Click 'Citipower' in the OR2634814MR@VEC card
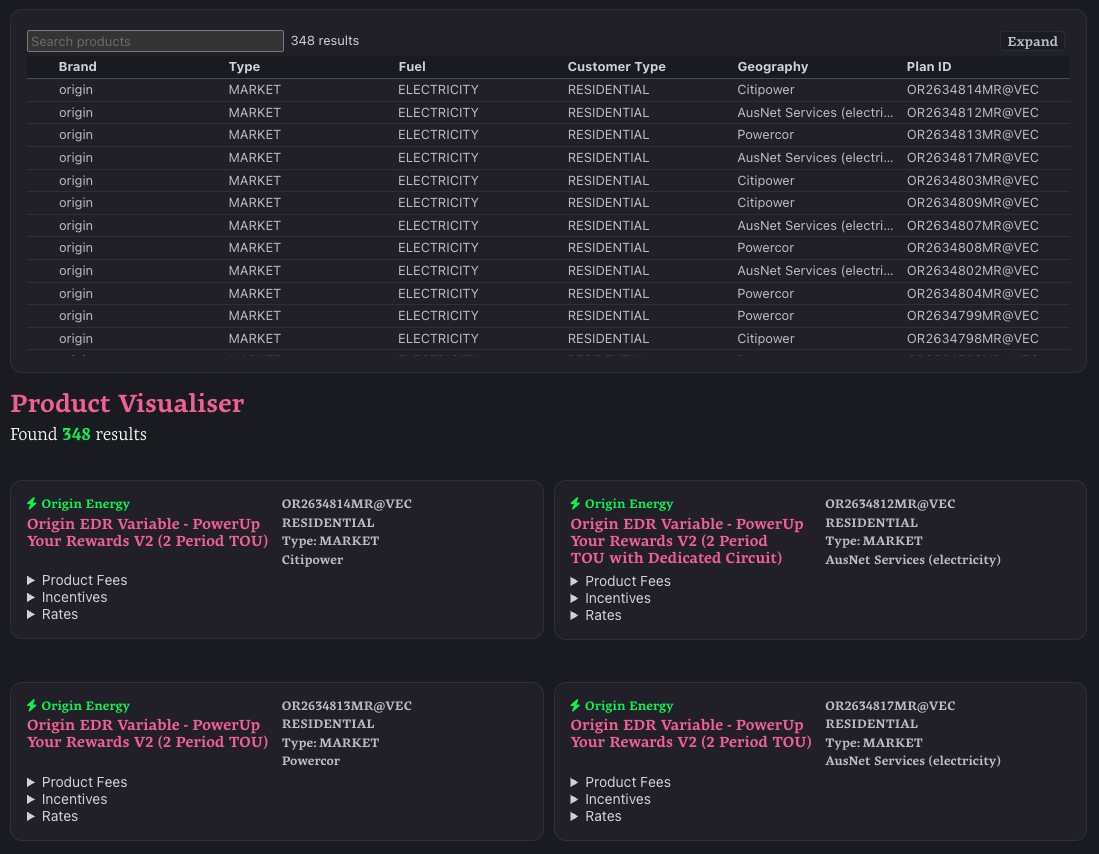Image resolution: width=1099 pixels, height=854 pixels. pyautogui.click(x=312, y=560)
